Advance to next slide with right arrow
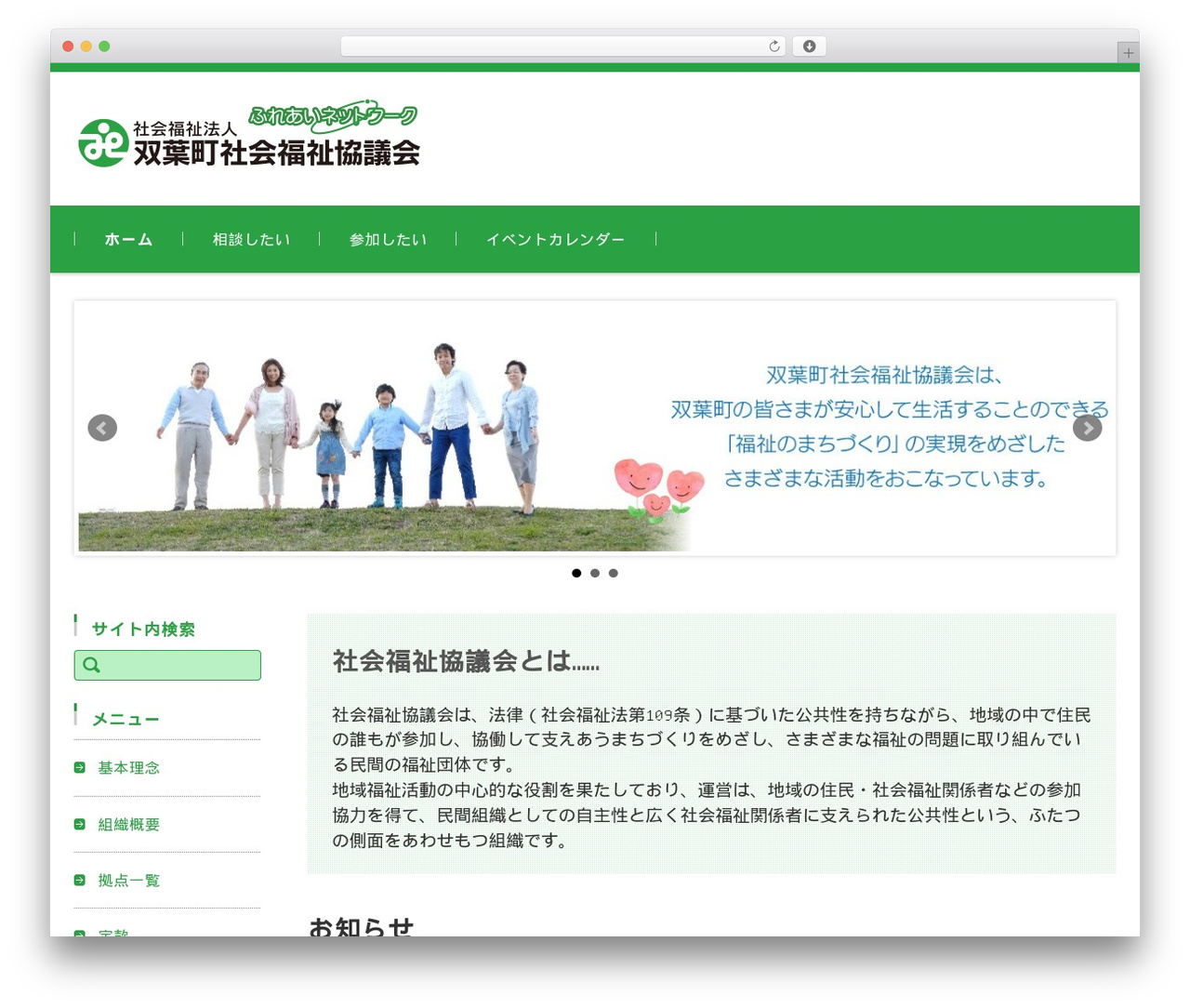The width and height of the screenshot is (1190, 1008). (x=1088, y=428)
